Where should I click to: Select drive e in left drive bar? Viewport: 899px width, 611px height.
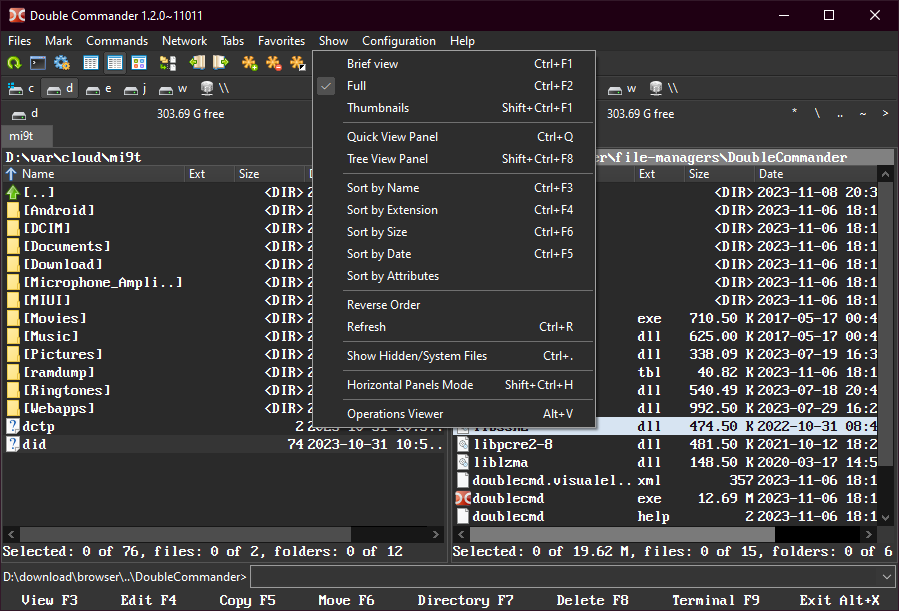[x=99, y=89]
